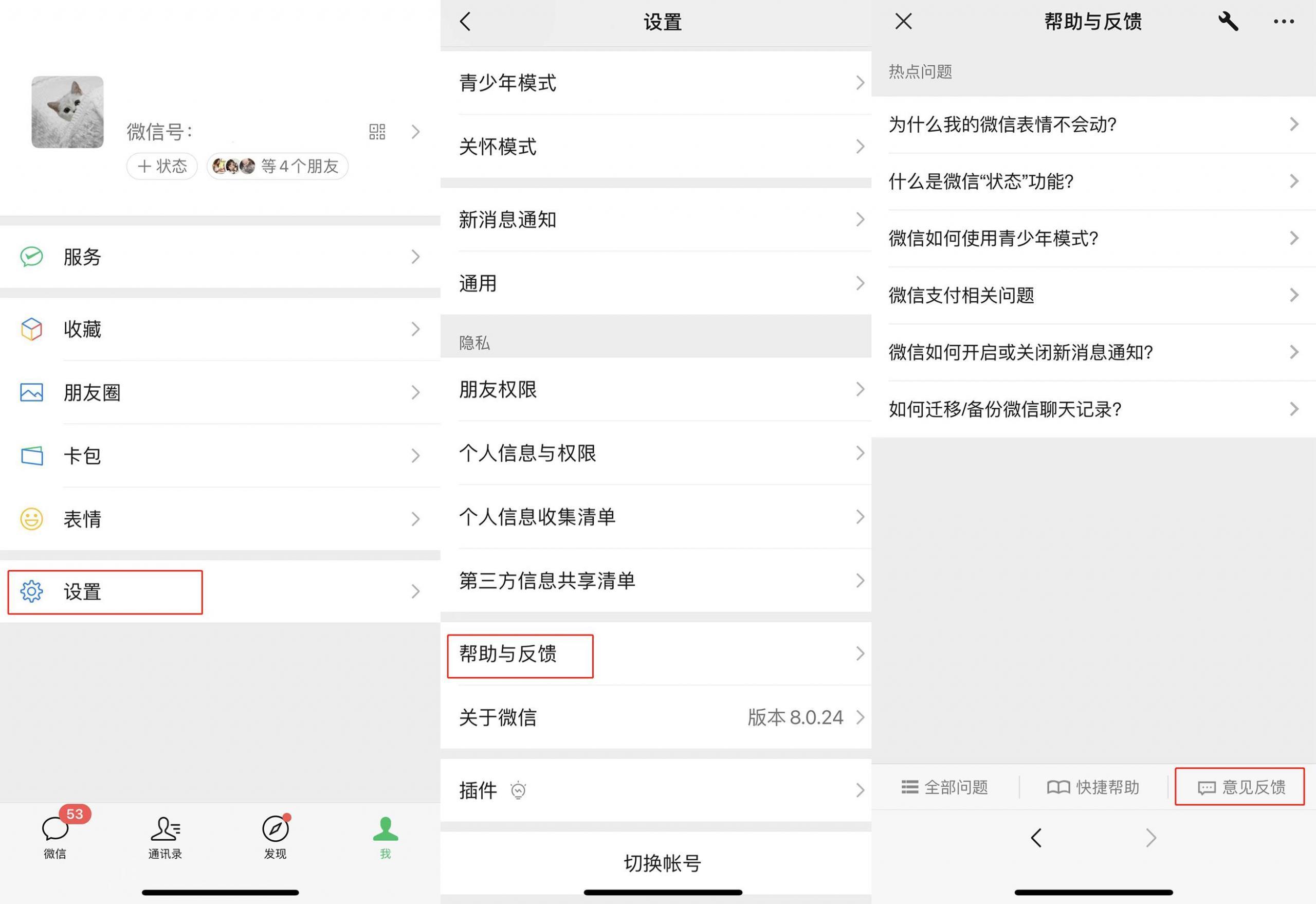Tap the browser forward arrow at bottom

[1150, 837]
